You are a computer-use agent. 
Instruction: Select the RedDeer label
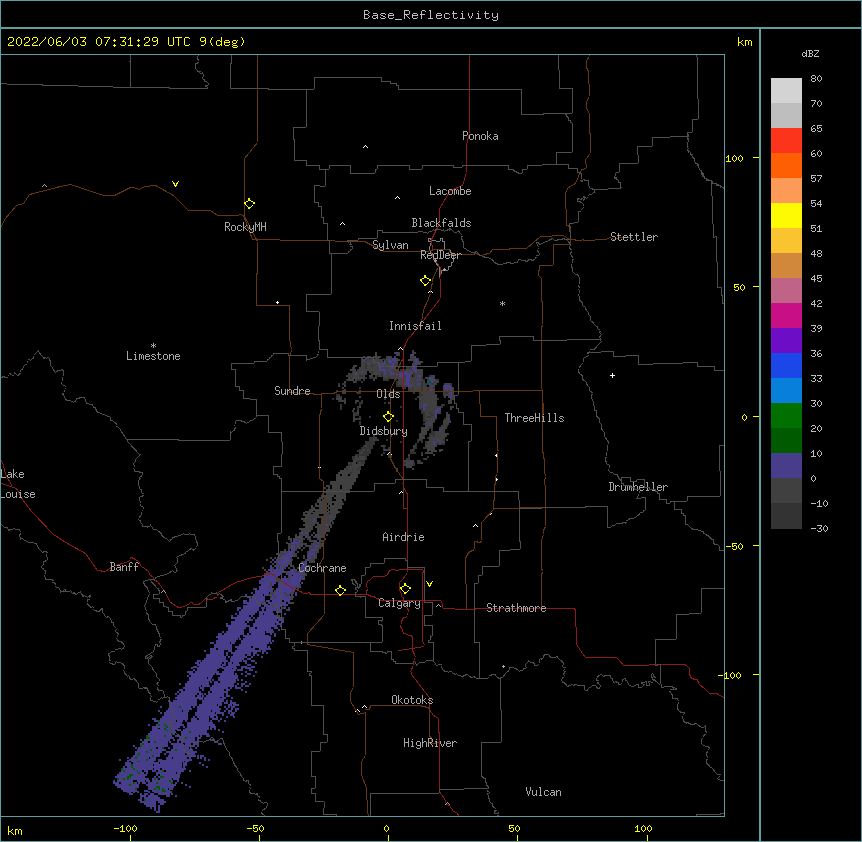440,255
